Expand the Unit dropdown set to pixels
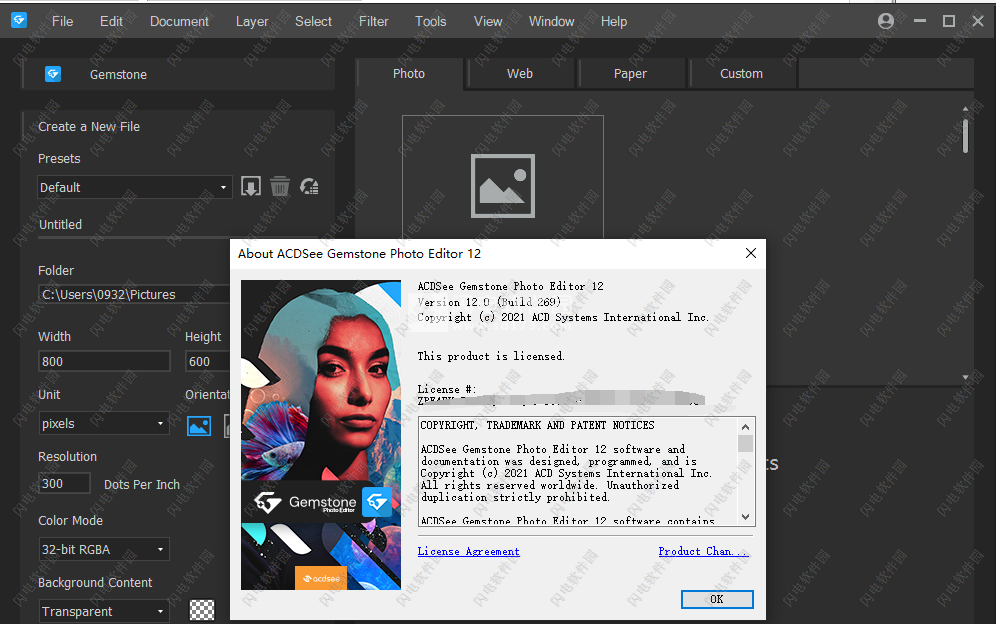996x624 pixels. (104, 423)
